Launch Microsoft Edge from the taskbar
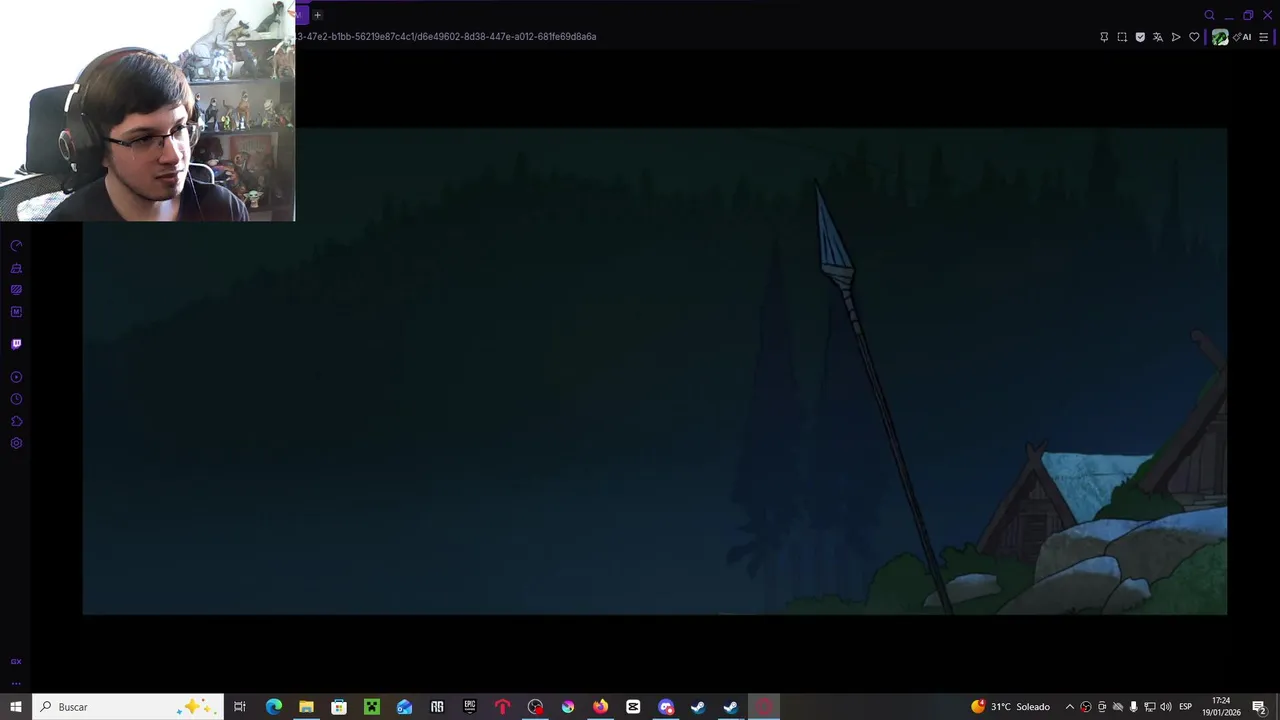 click(x=273, y=707)
